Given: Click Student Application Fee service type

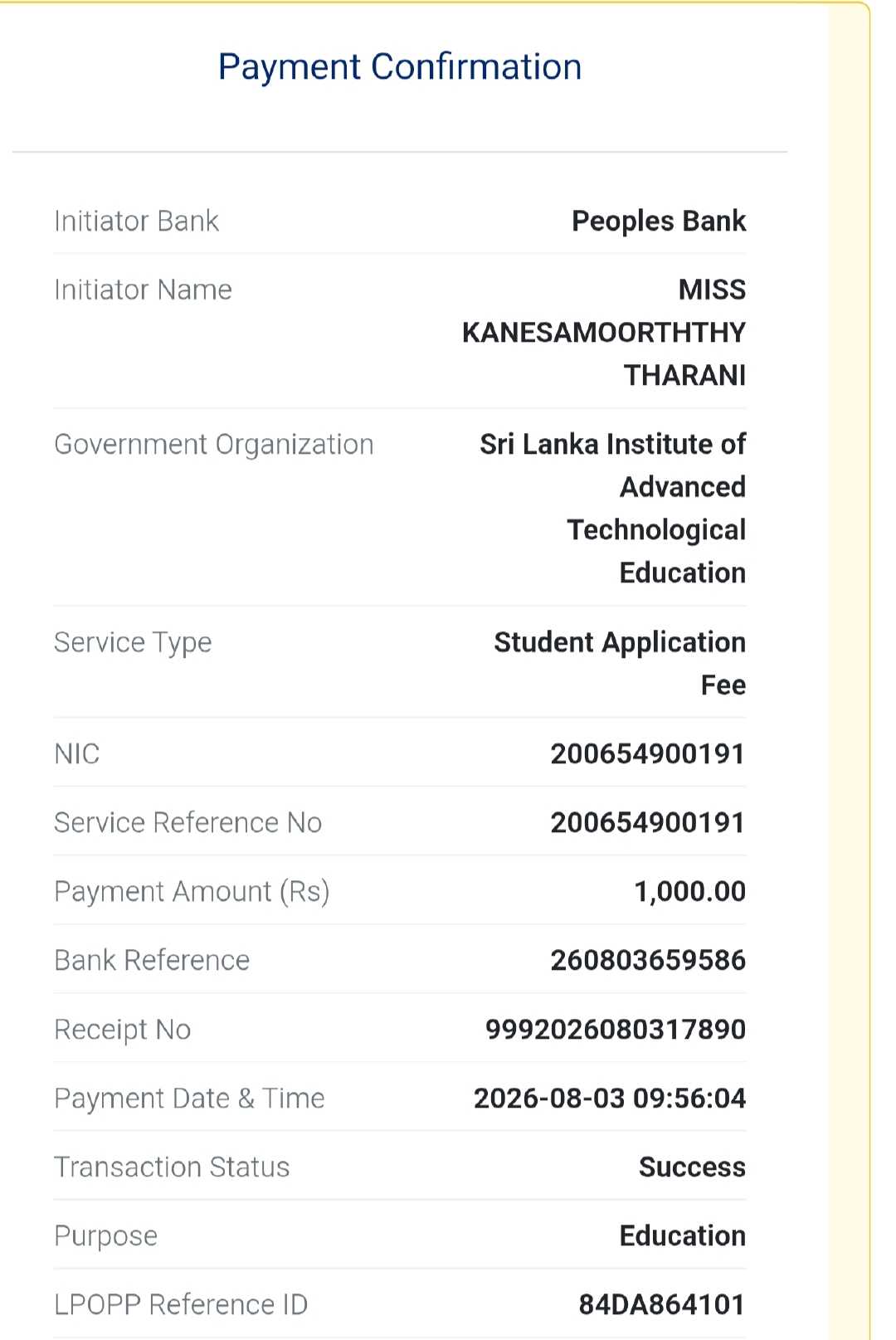Looking at the screenshot, I should pyautogui.click(x=620, y=663).
